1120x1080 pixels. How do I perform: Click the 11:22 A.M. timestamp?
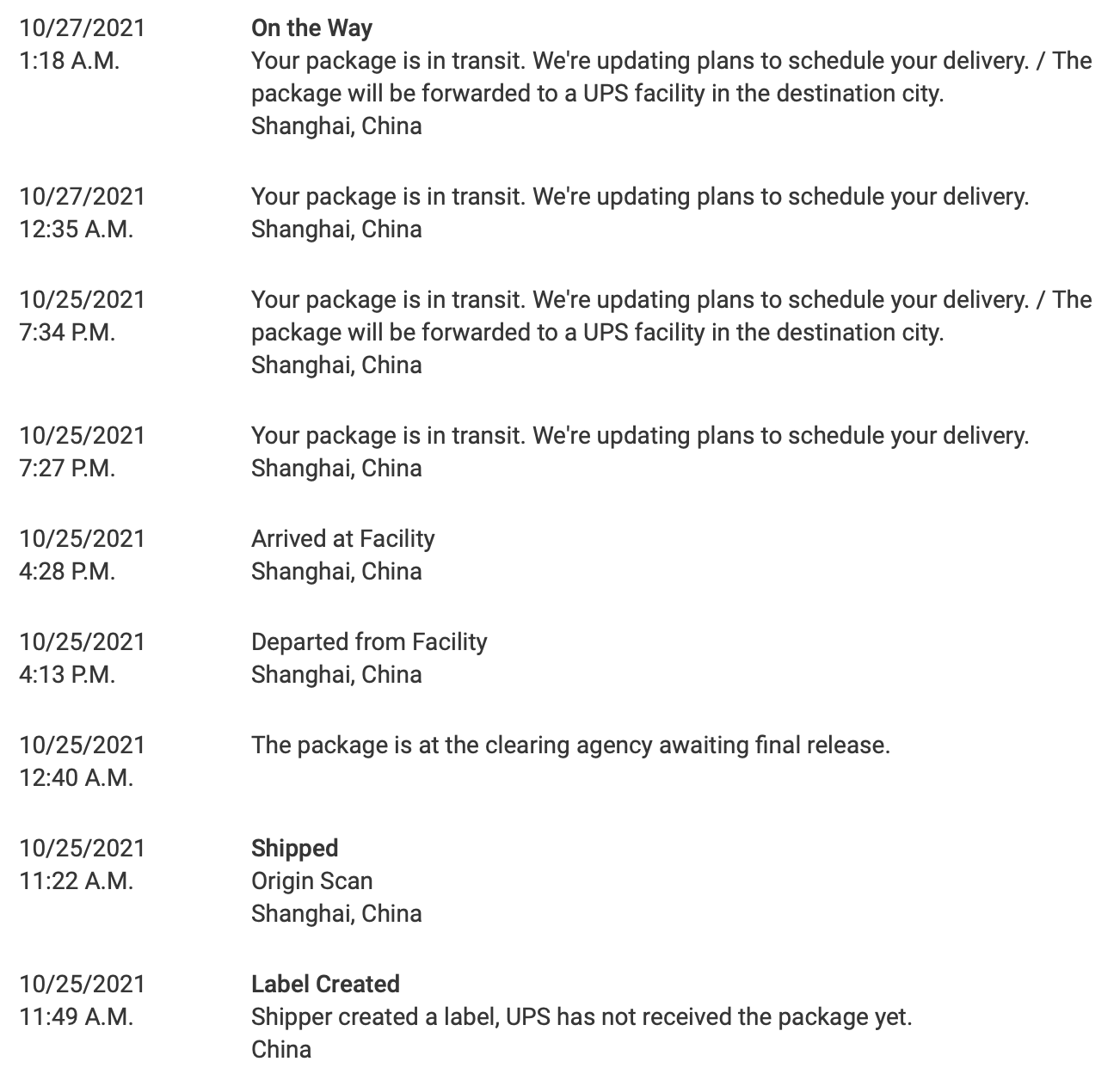tap(76, 881)
